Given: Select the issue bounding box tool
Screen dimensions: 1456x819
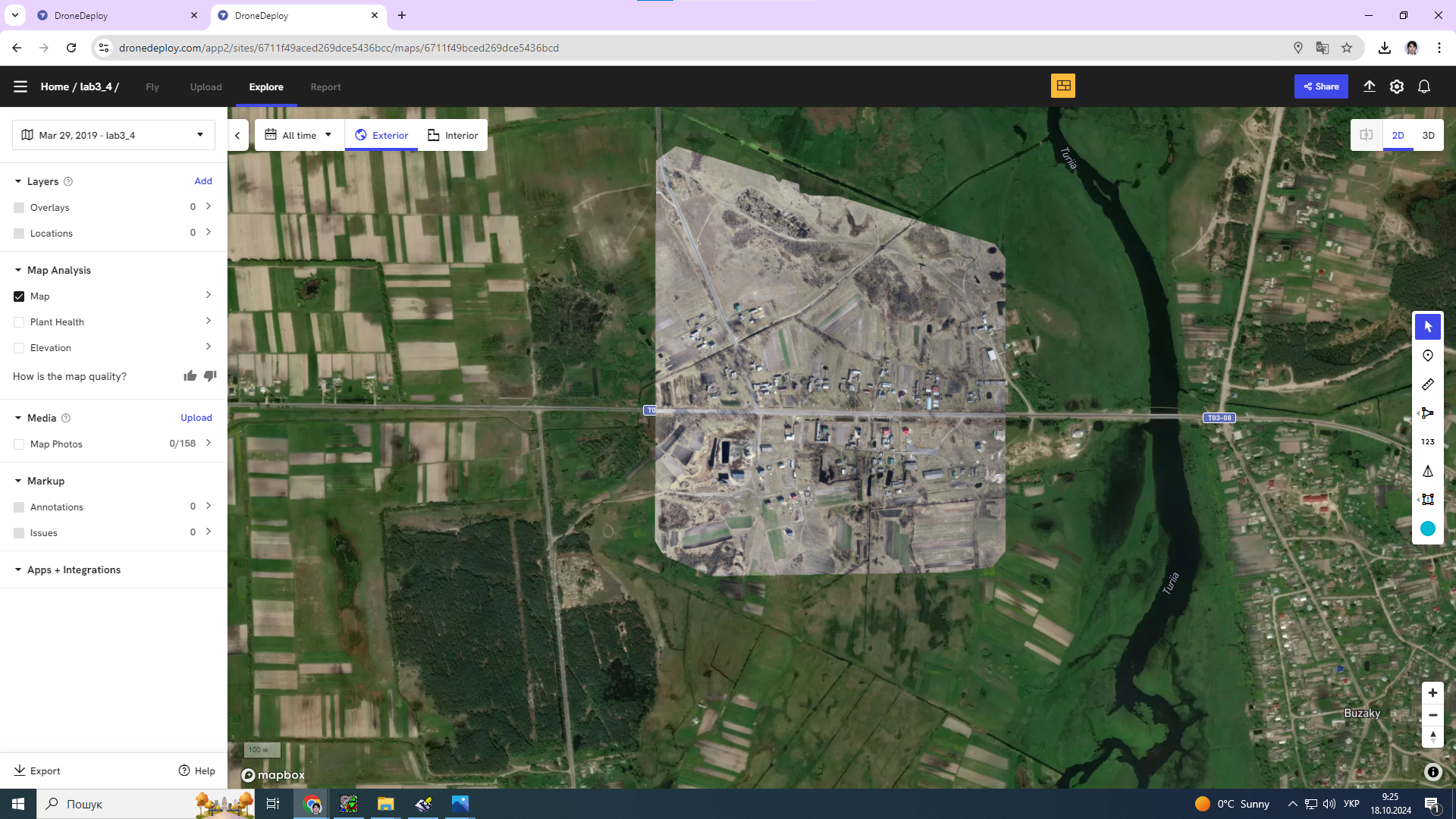Looking at the screenshot, I should tap(1428, 500).
